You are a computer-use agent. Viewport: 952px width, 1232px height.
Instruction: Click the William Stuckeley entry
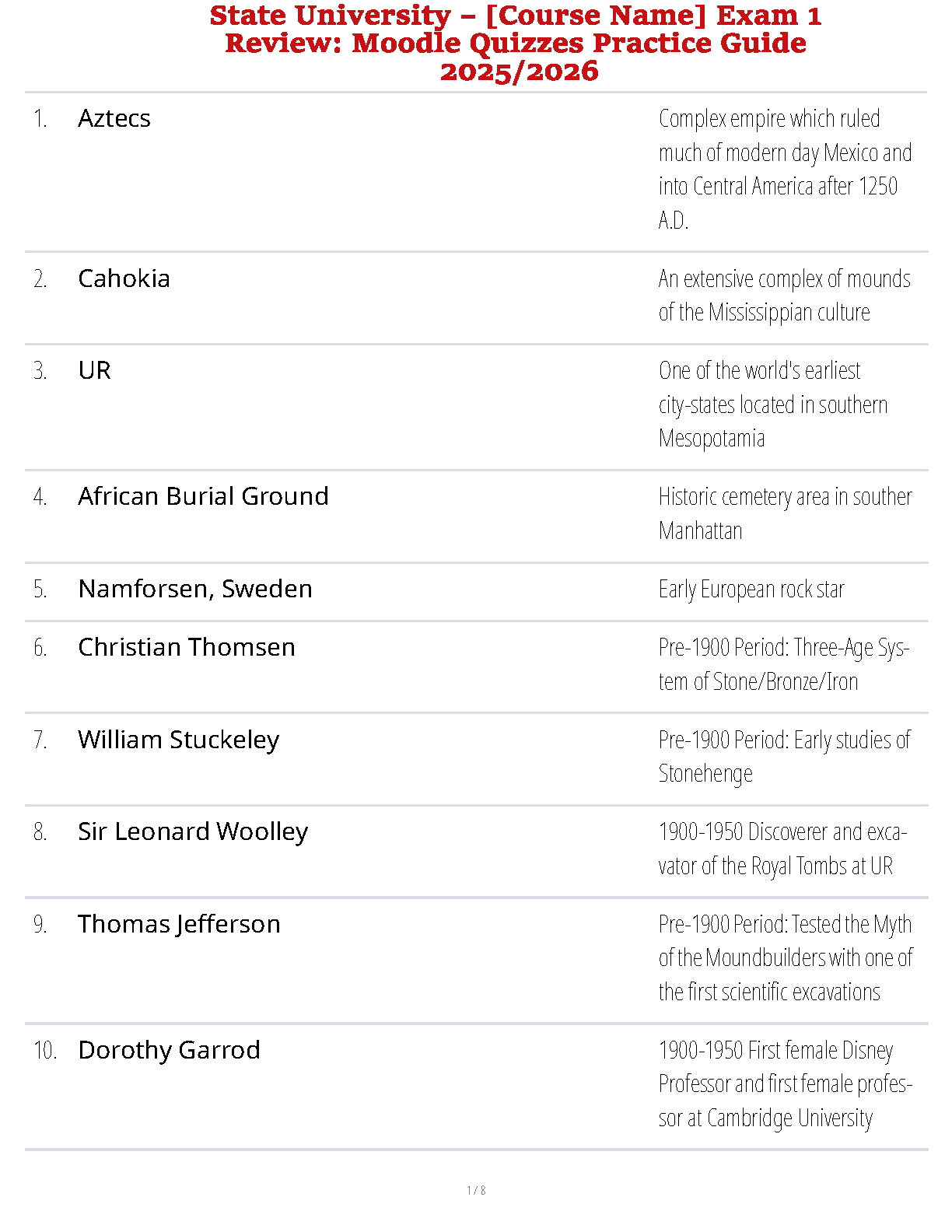click(179, 740)
